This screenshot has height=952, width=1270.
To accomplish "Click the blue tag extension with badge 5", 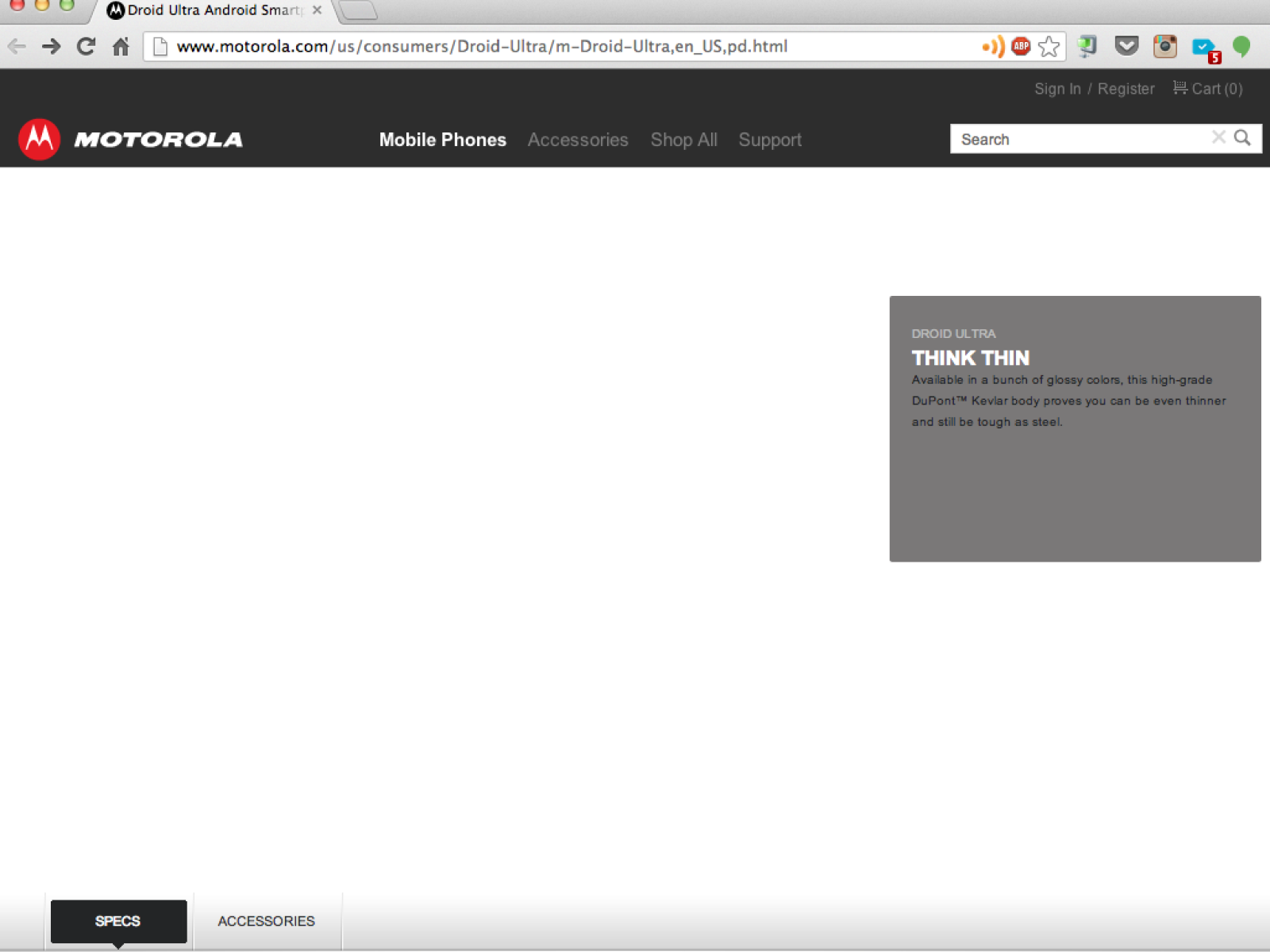I will 1204,48.
